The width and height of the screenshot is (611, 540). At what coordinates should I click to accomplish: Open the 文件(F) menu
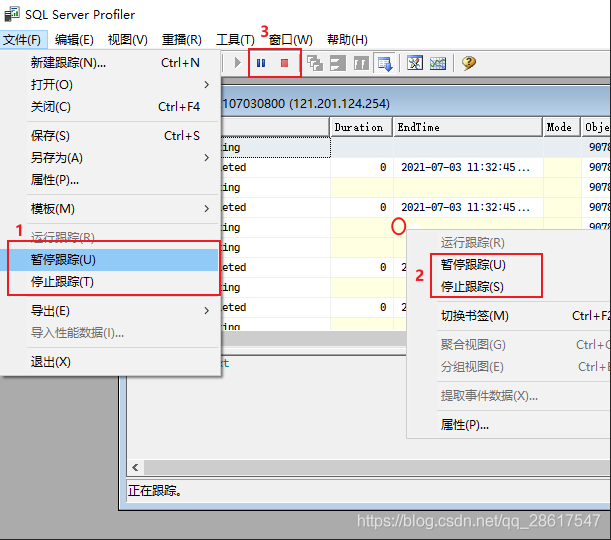(x=22, y=40)
